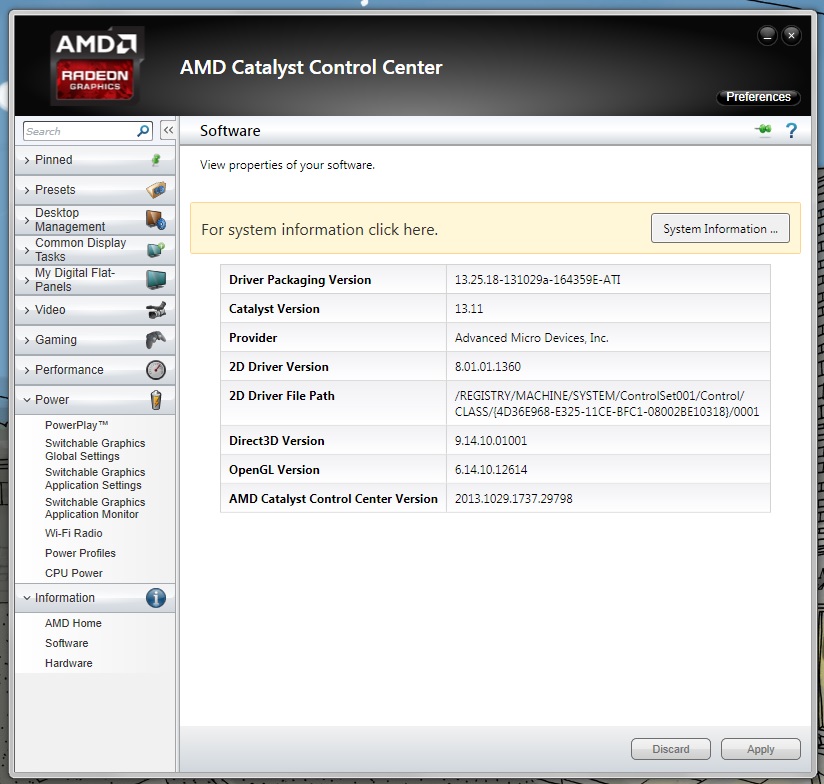Click the Video camcorder icon
The width and height of the screenshot is (824, 784).
point(156,310)
